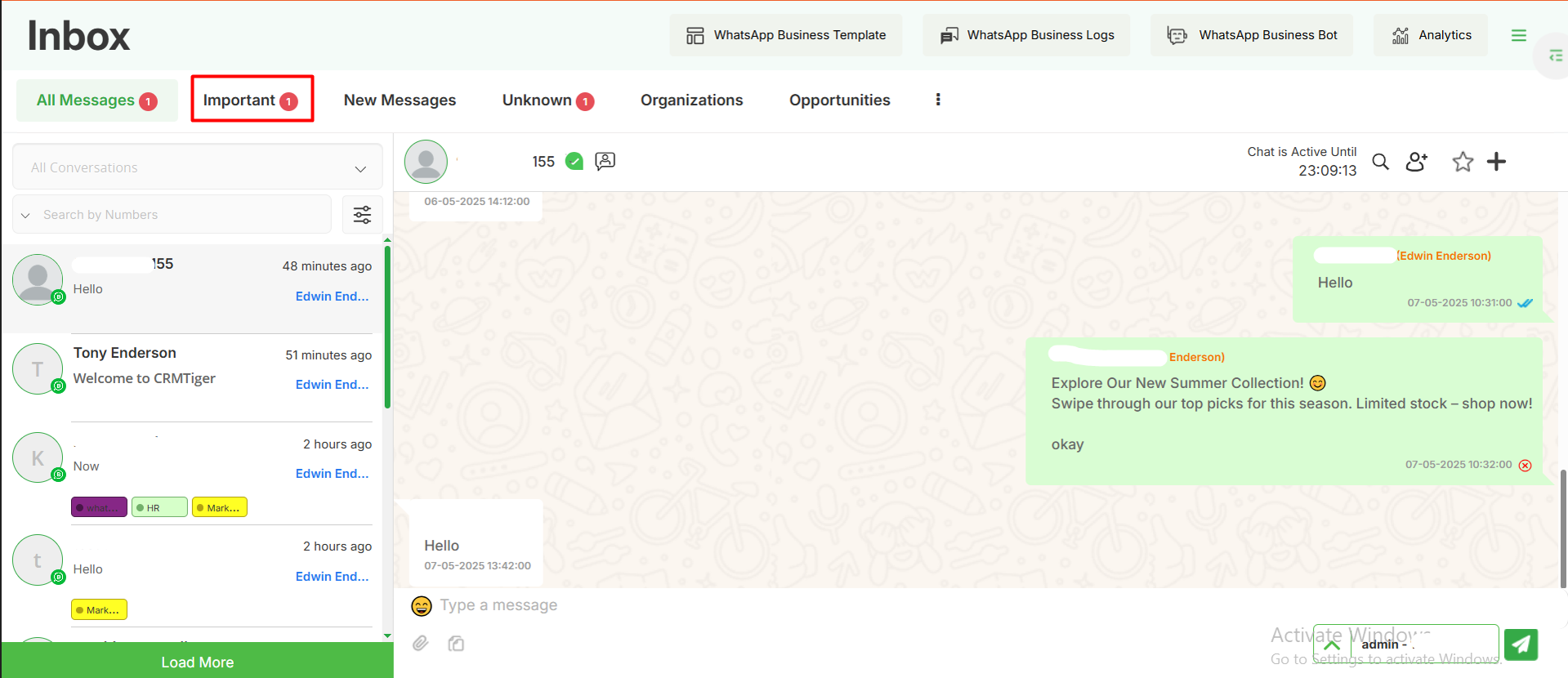Click Edwin End... link on 155 conversation
The width and height of the screenshot is (1568, 678).
point(332,297)
